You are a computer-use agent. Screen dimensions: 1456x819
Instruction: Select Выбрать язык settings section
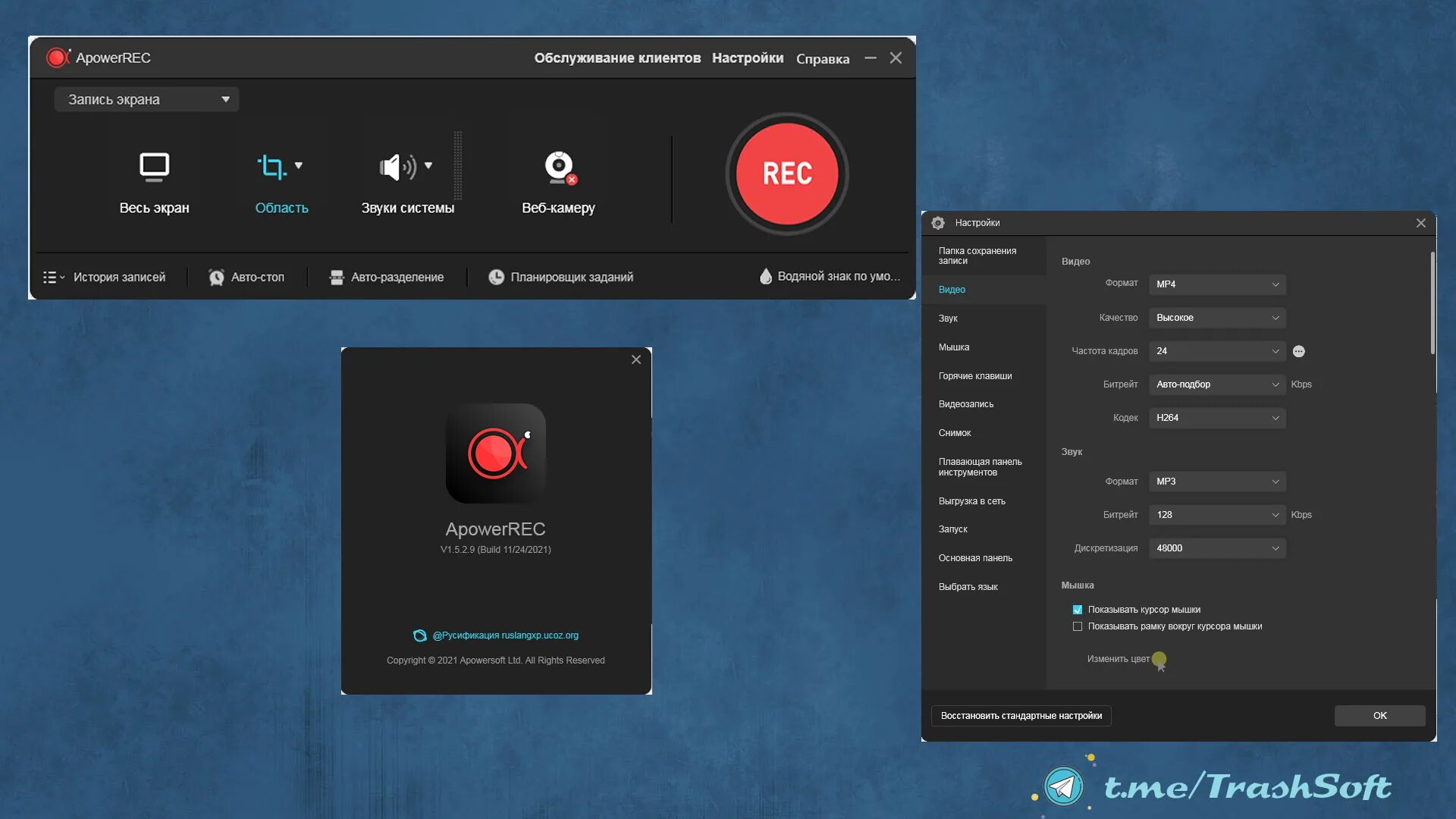(984, 587)
